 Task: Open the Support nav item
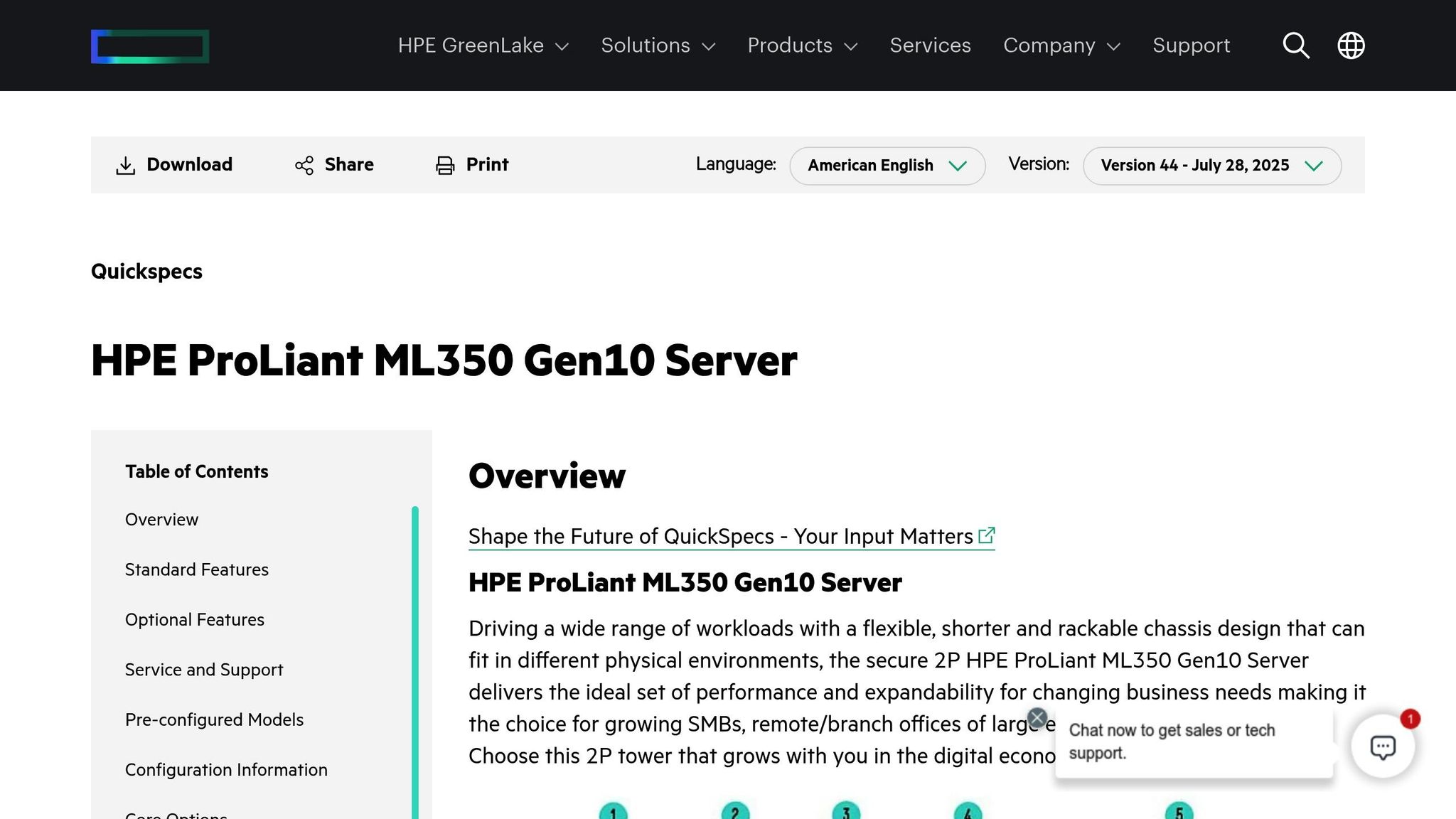pyautogui.click(x=1191, y=45)
